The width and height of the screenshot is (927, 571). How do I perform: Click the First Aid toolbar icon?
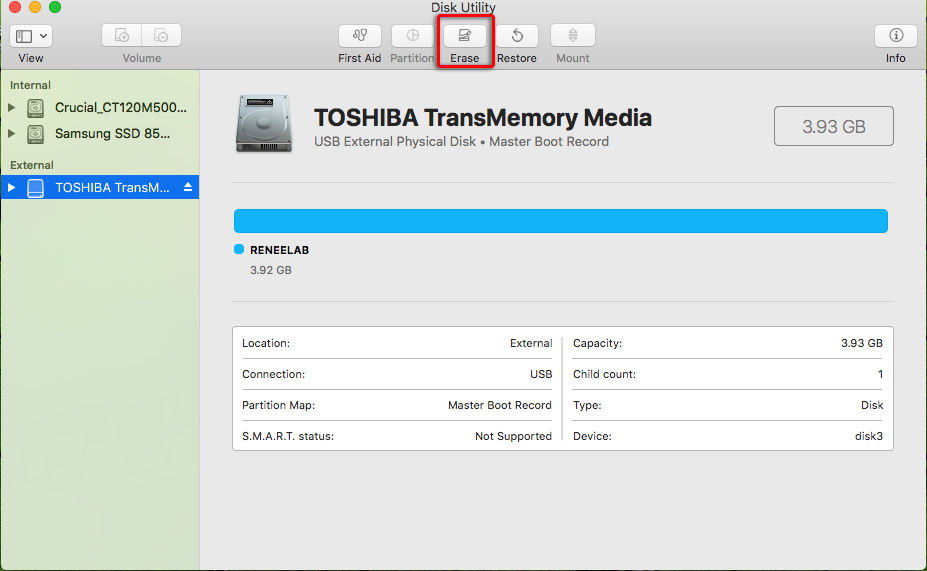359,36
